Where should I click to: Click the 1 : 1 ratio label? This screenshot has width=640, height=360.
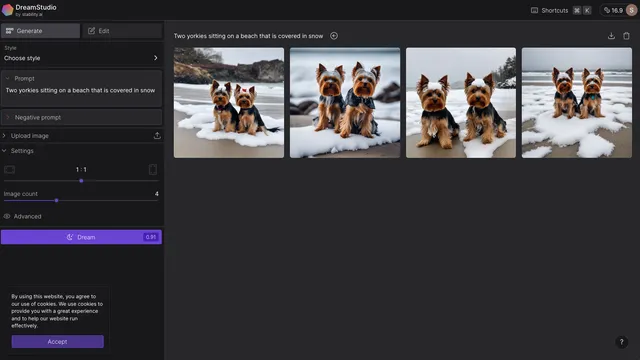pos(81,169)
